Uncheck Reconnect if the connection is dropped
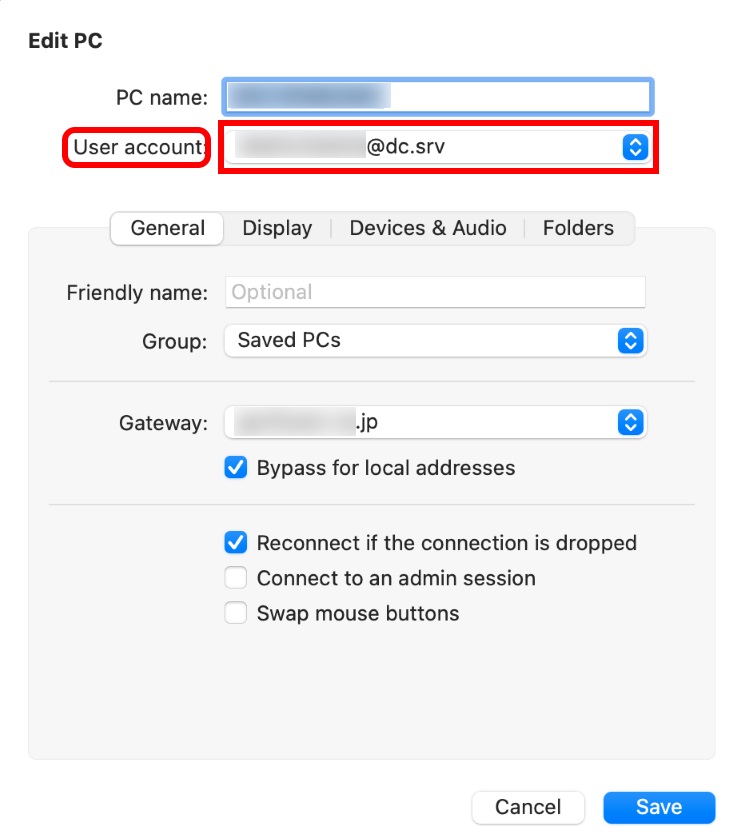Screen dimensions: 742x839 pyautogui.click(x=236, y=543)
